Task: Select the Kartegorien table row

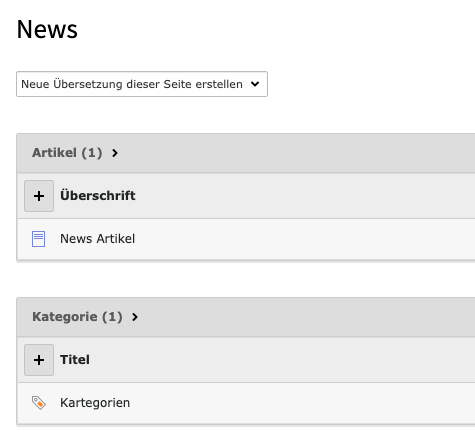Action: pyautogui.click(x=246, y=403)
